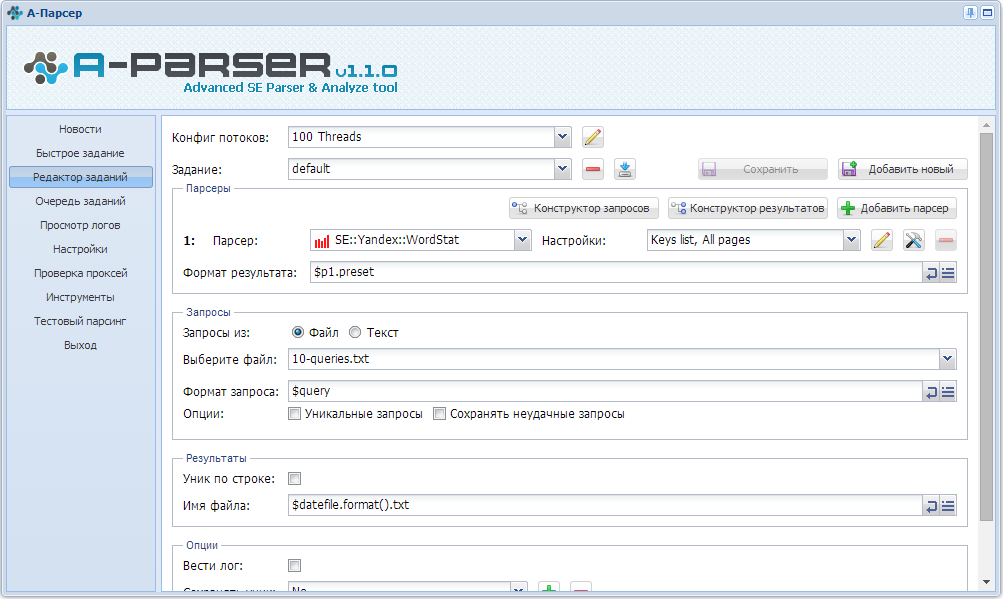Click the Сохранить button

tap(762, 170)
